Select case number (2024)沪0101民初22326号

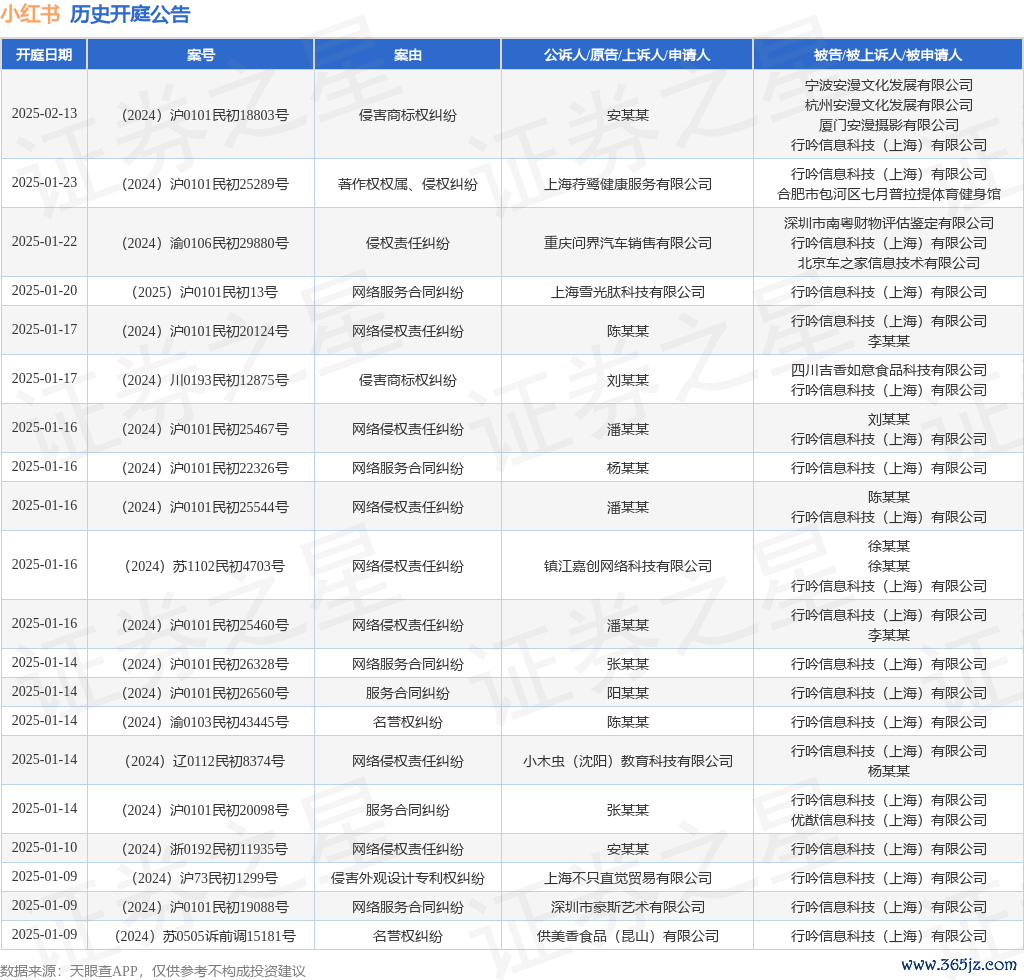coord(204,468)
